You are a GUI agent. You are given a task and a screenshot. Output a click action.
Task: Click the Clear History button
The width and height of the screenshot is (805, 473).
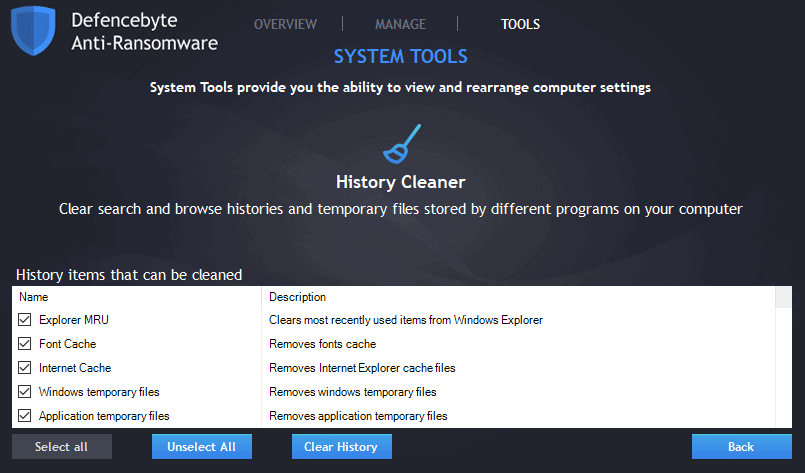point(341,446)
